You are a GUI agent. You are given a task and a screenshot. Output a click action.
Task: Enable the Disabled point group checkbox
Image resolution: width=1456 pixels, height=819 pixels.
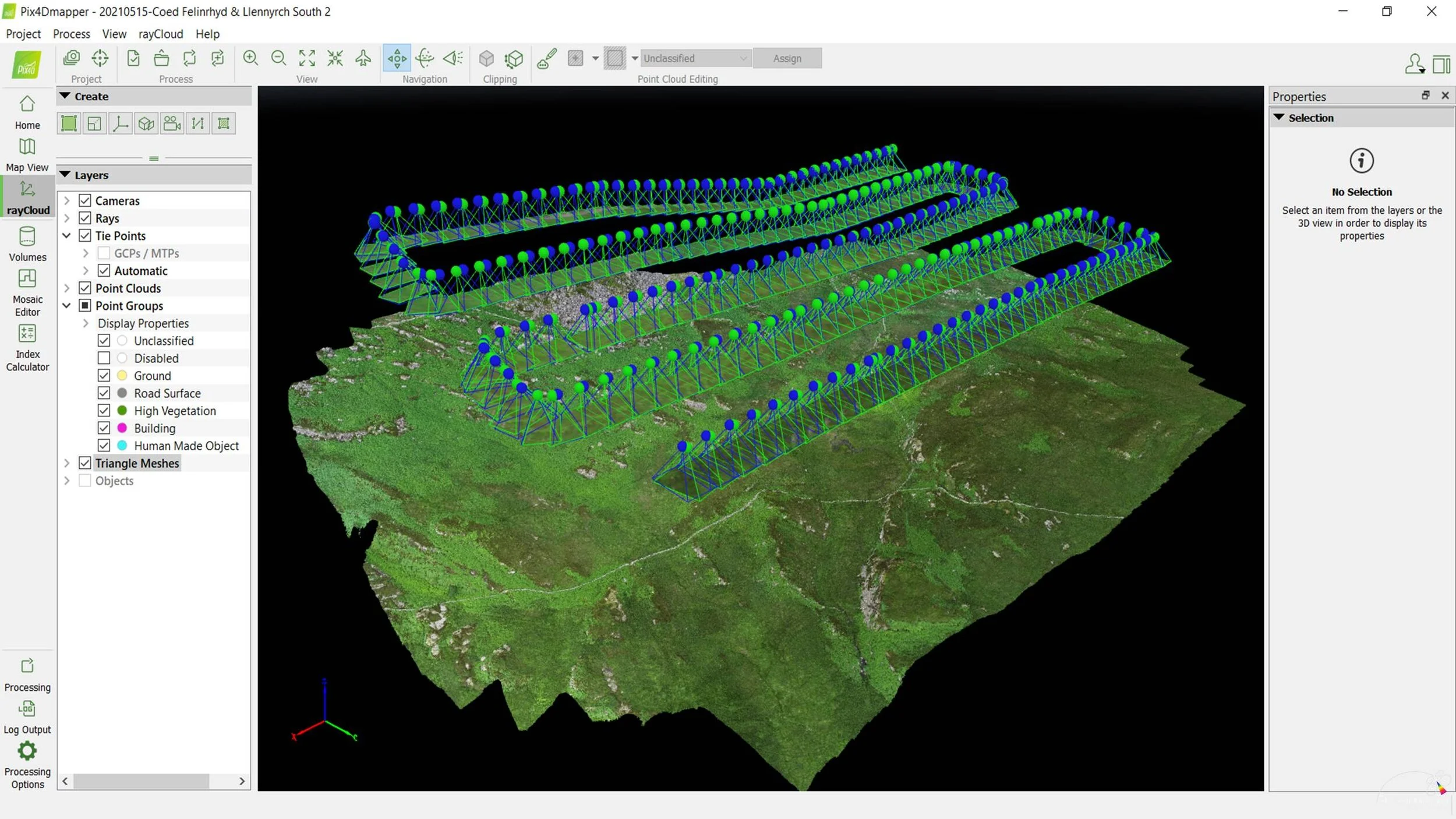tap(104, 358)
